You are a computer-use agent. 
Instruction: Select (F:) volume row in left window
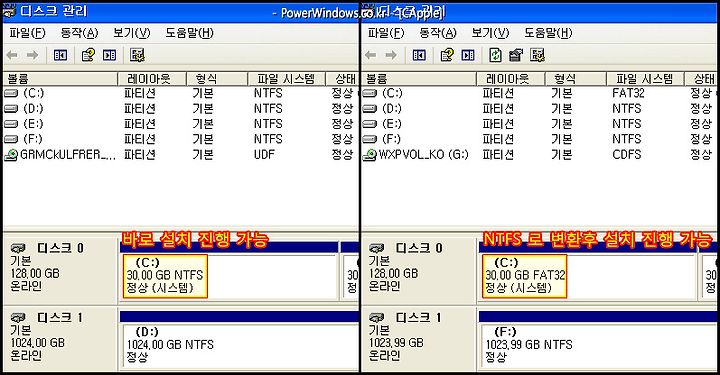[180, 139]
